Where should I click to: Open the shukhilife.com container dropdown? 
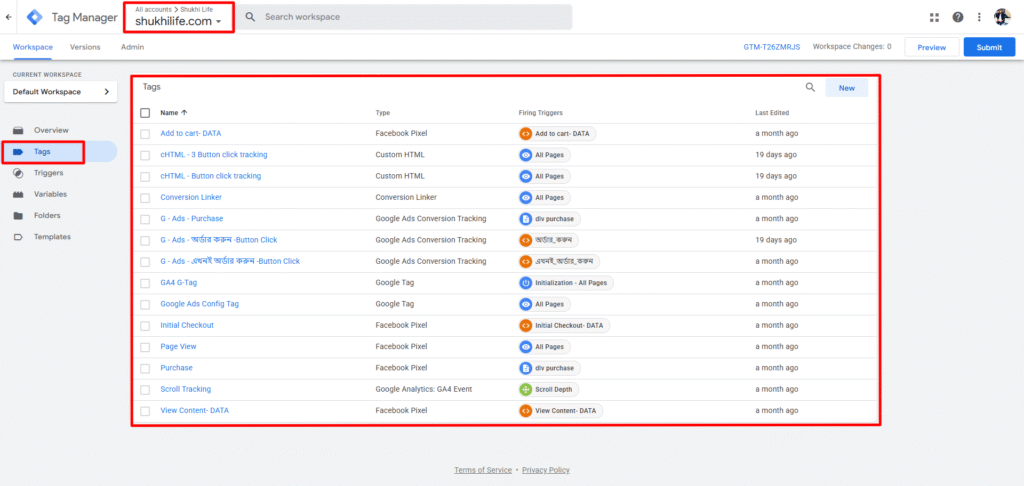tap(178, 21)
